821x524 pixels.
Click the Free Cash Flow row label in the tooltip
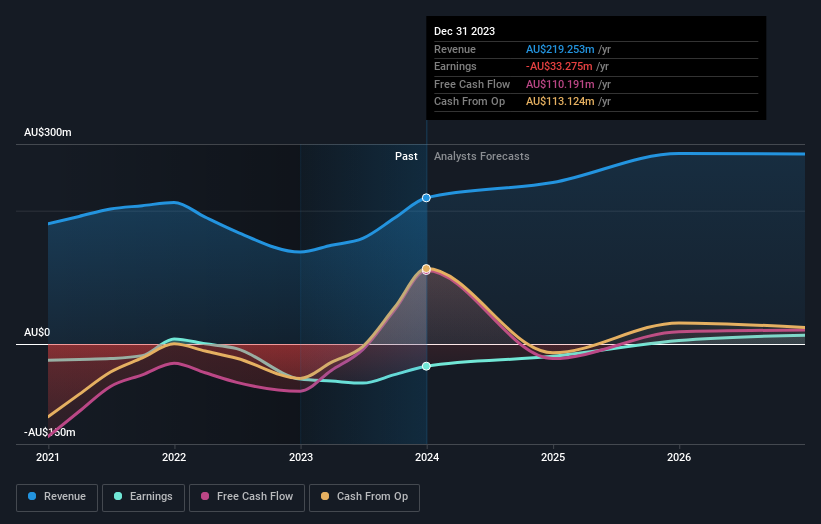[x=472, y=84]
